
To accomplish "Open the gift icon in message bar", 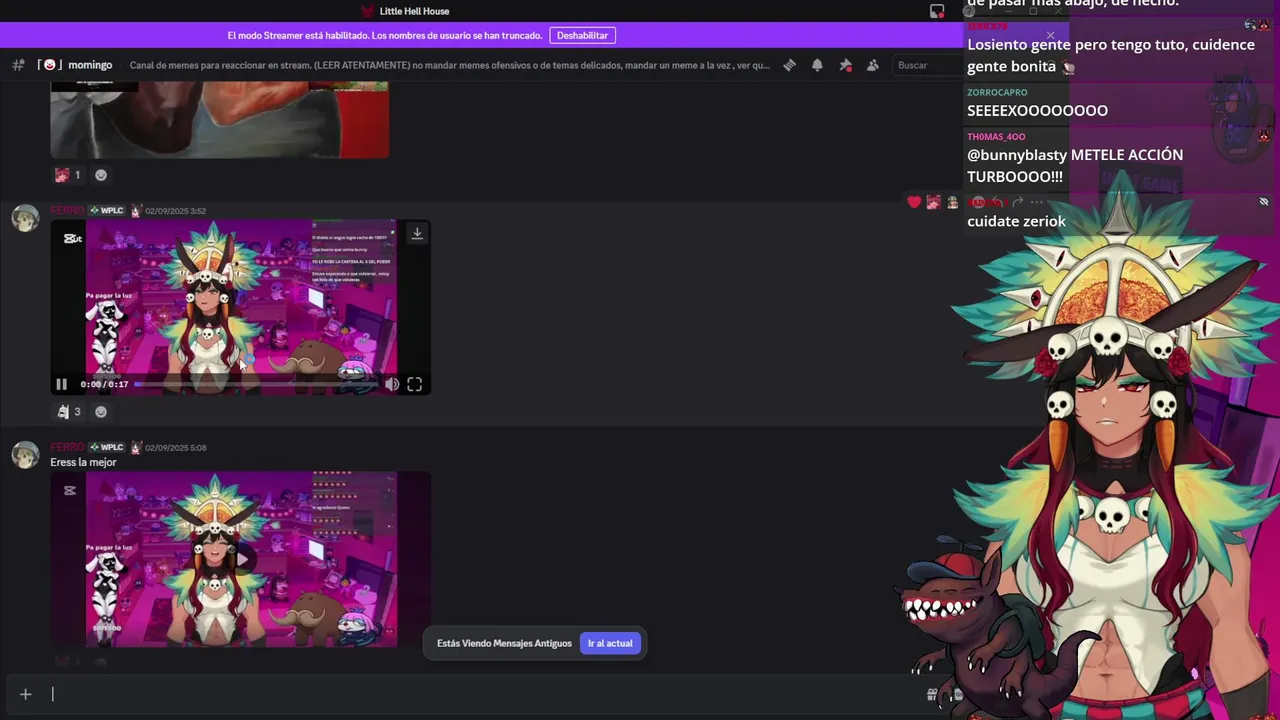I will point(932,694).
